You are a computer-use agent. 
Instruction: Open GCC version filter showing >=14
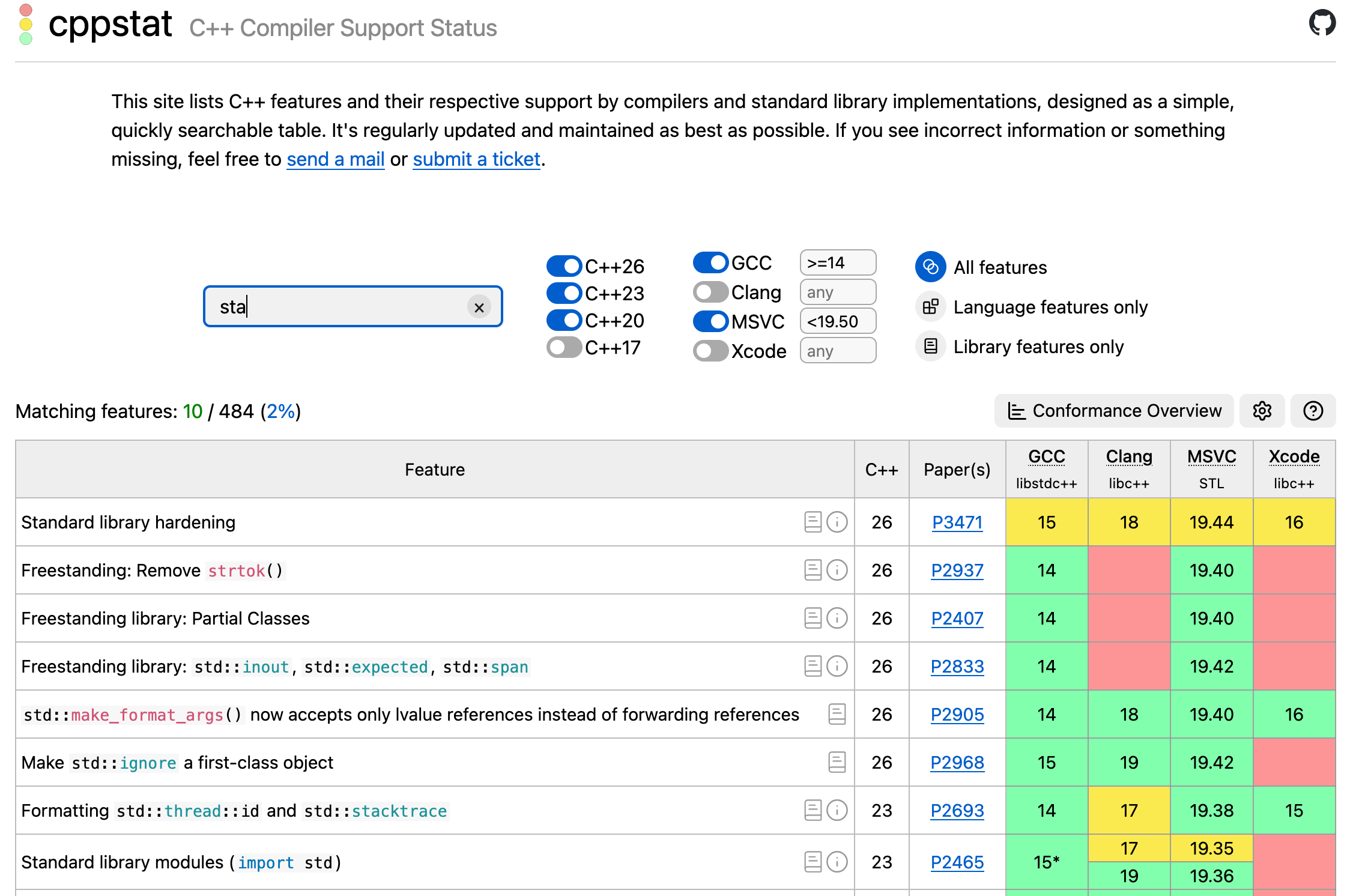(x=837, y=263)
